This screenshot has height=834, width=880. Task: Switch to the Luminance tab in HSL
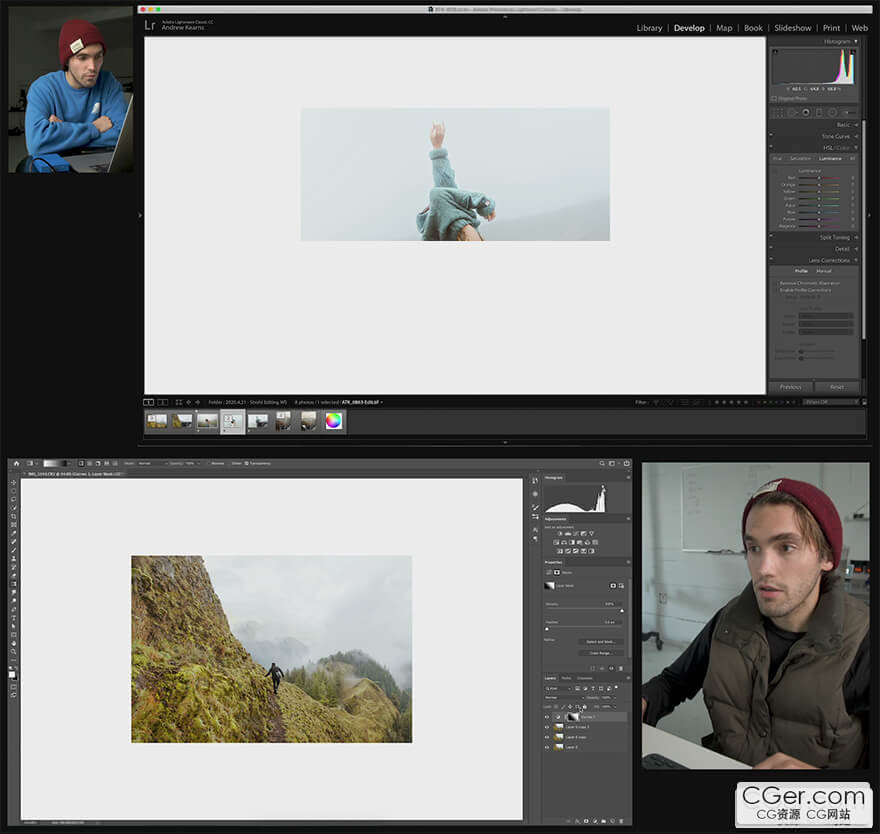coord(830,159)
